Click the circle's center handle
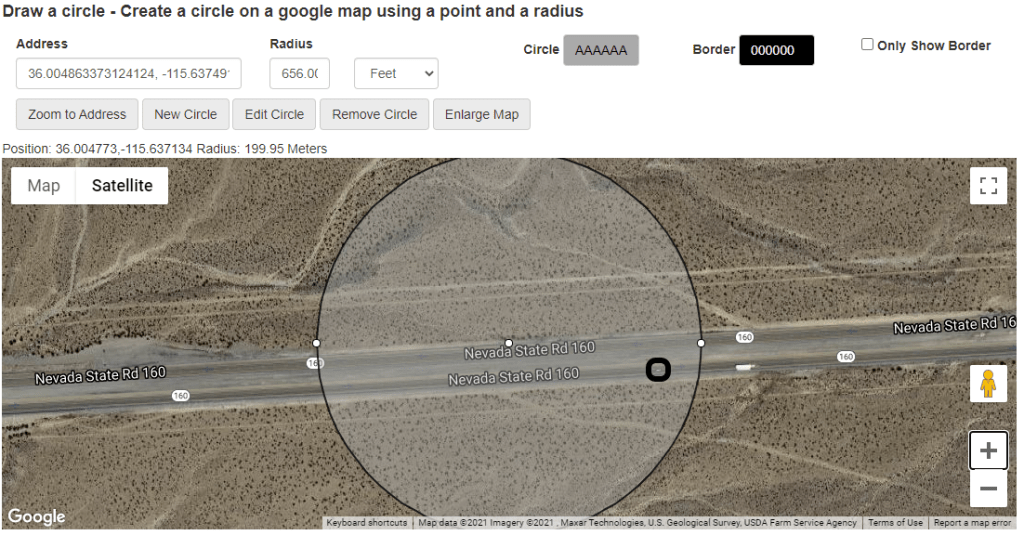The height and width of the screenshot is (535, 1024). (509, 343)
